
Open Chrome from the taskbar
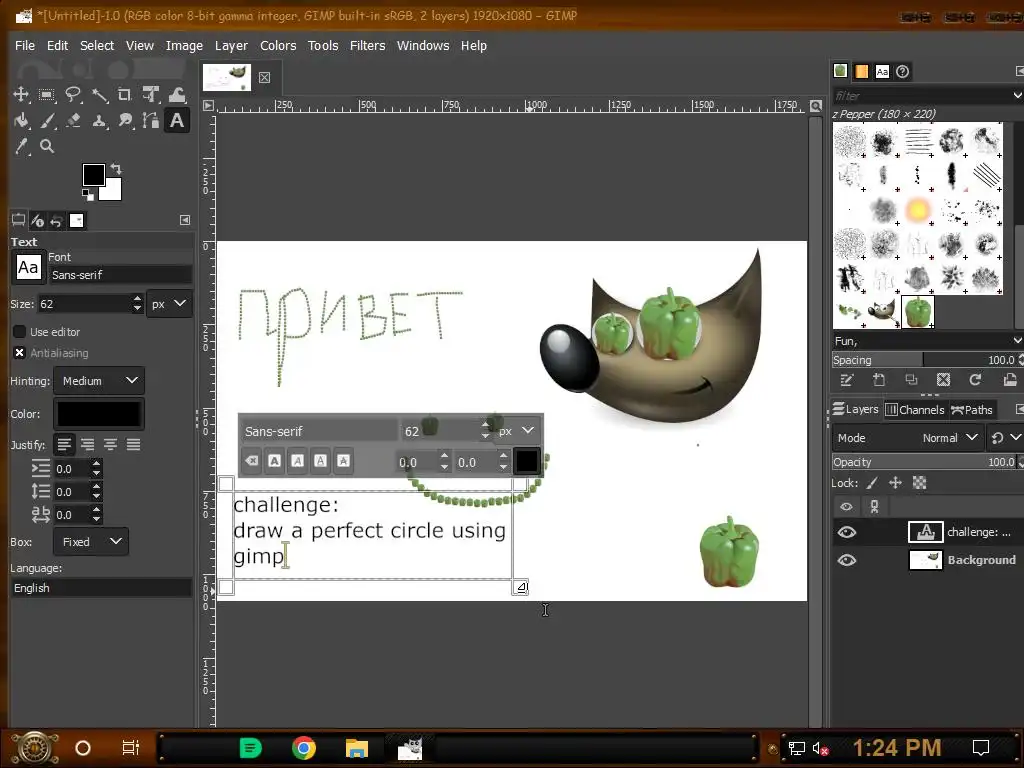(304, 748)
